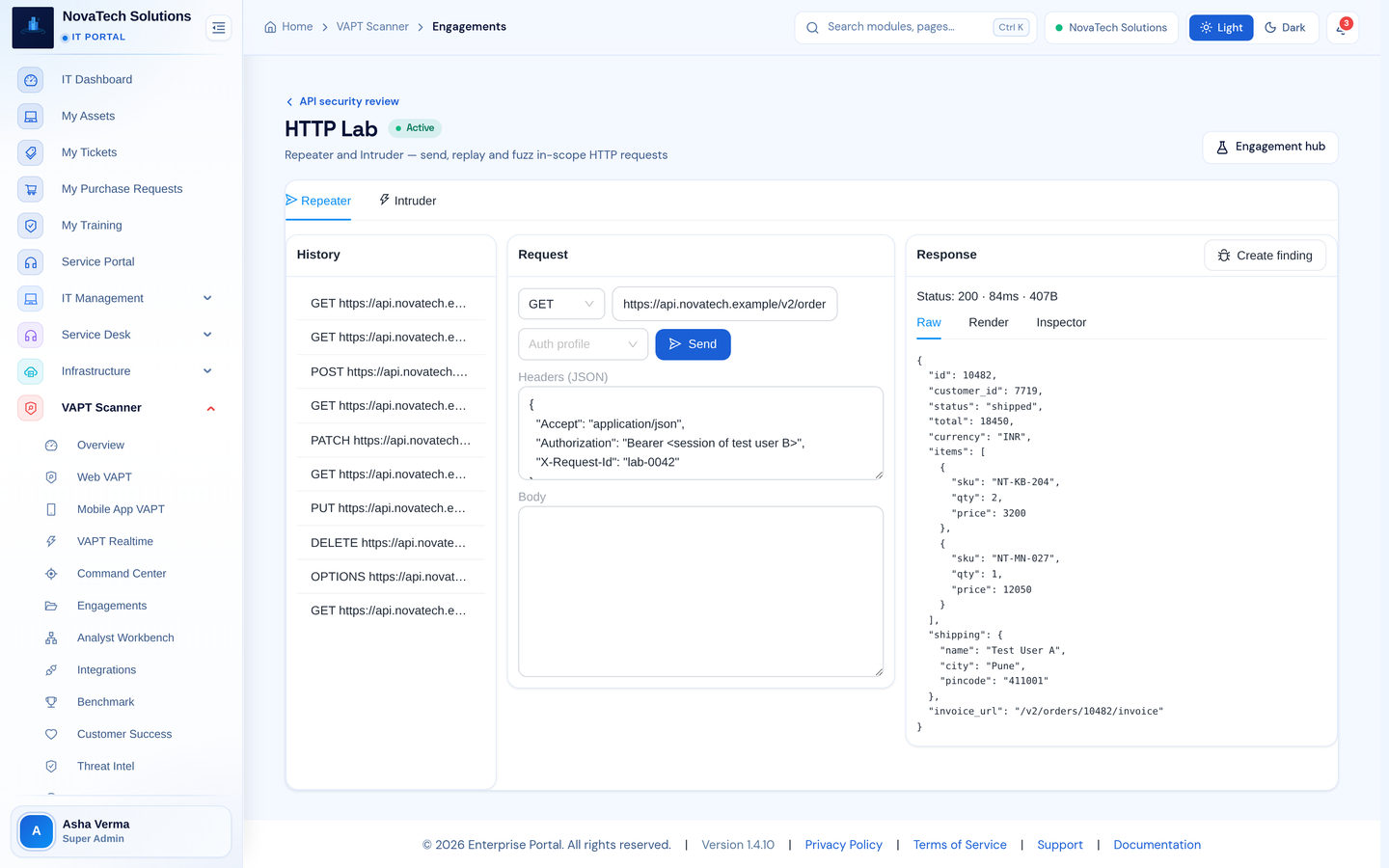Click the My Purchase Requests cart icon
The image size is (1389, 868).
coord(31,189)
